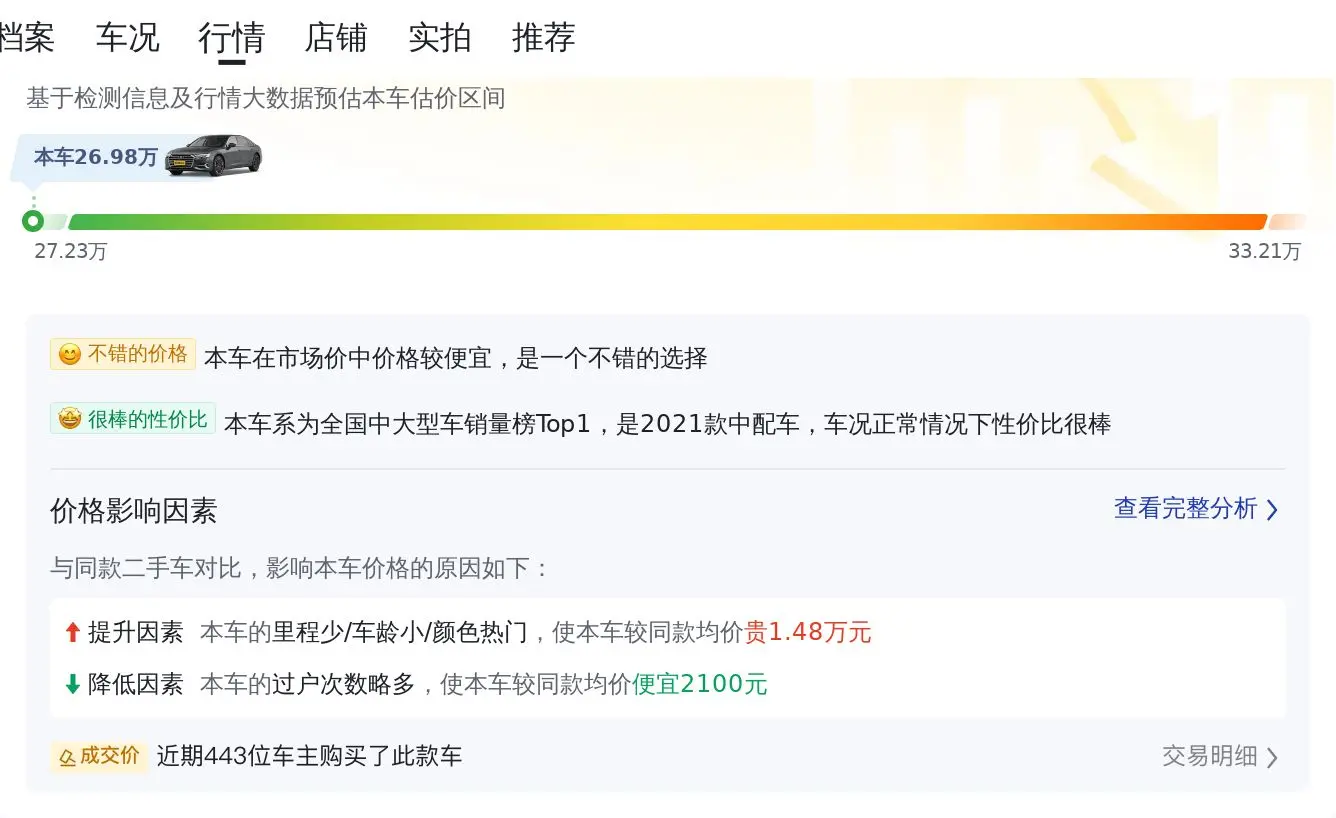Click 里程少/车龄小/颜色热门 text
The width and height of the screenshot is (1336, 818).
[x=400, y=632]
